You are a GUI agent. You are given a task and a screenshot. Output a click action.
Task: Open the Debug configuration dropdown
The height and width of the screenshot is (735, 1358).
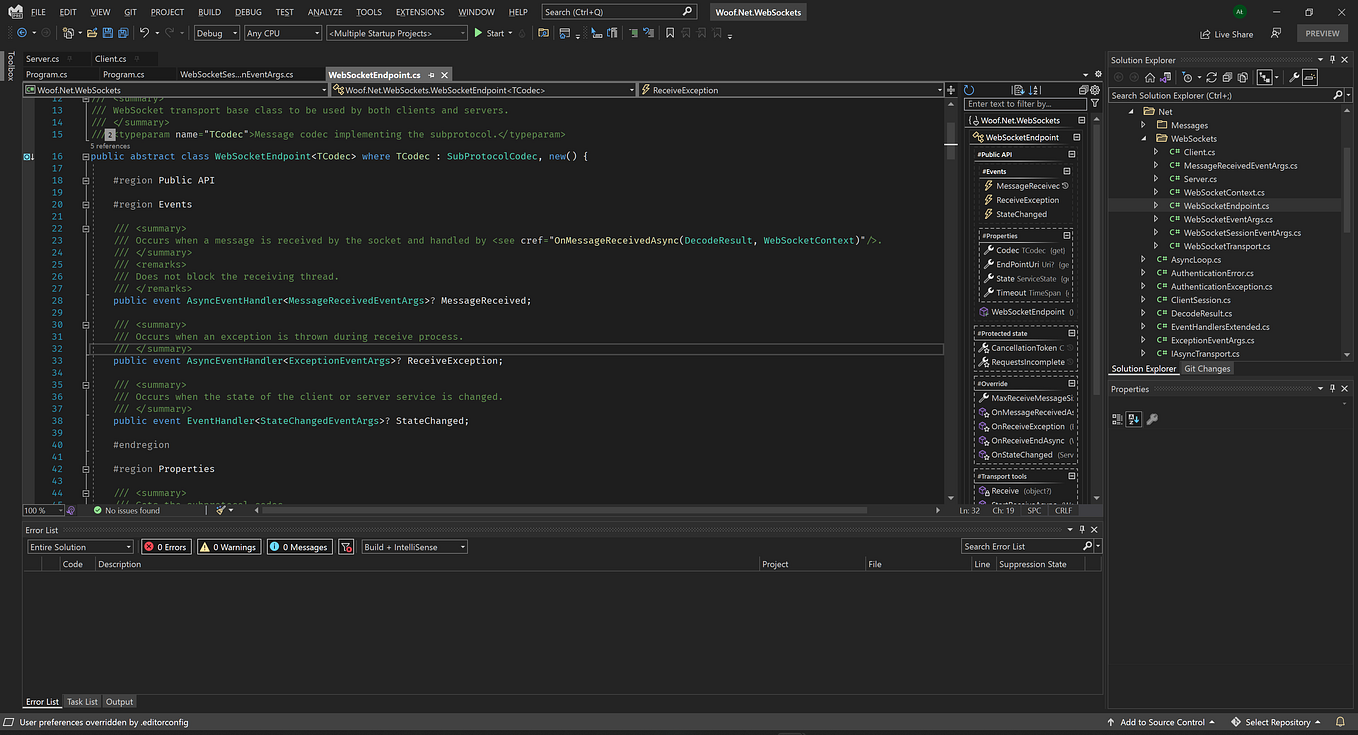(x=217, y=33)
